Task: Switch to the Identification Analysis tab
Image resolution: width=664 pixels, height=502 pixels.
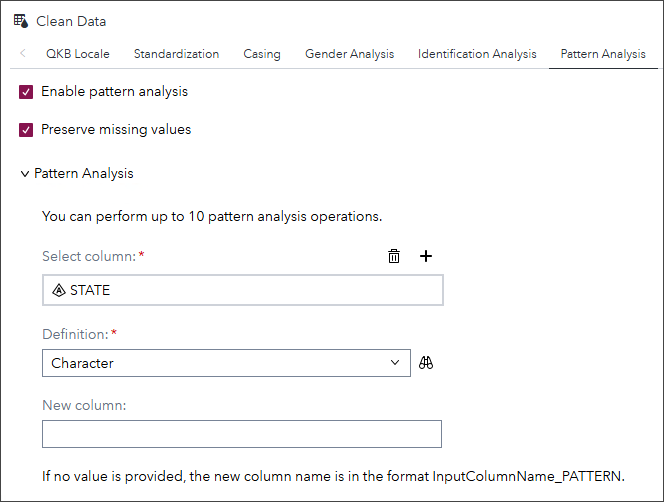Action: click(x=477, y=54)
